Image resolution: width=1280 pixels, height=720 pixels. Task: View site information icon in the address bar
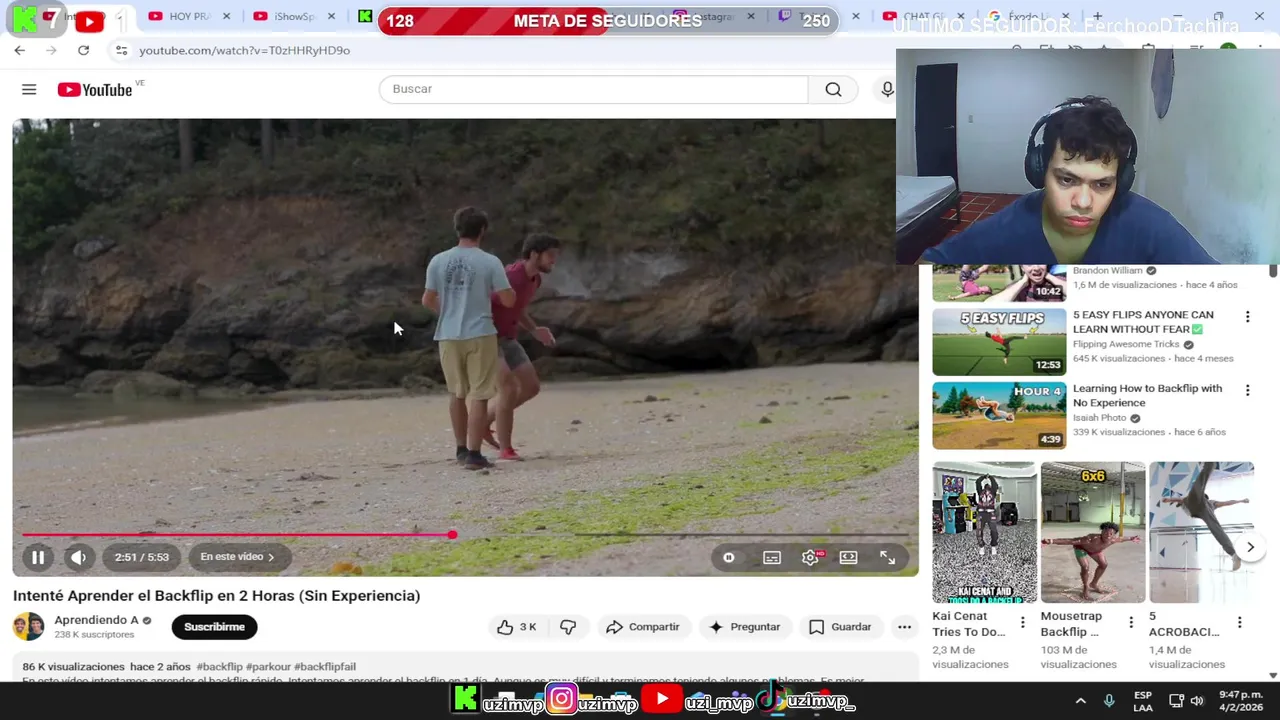tap(121, 50)
